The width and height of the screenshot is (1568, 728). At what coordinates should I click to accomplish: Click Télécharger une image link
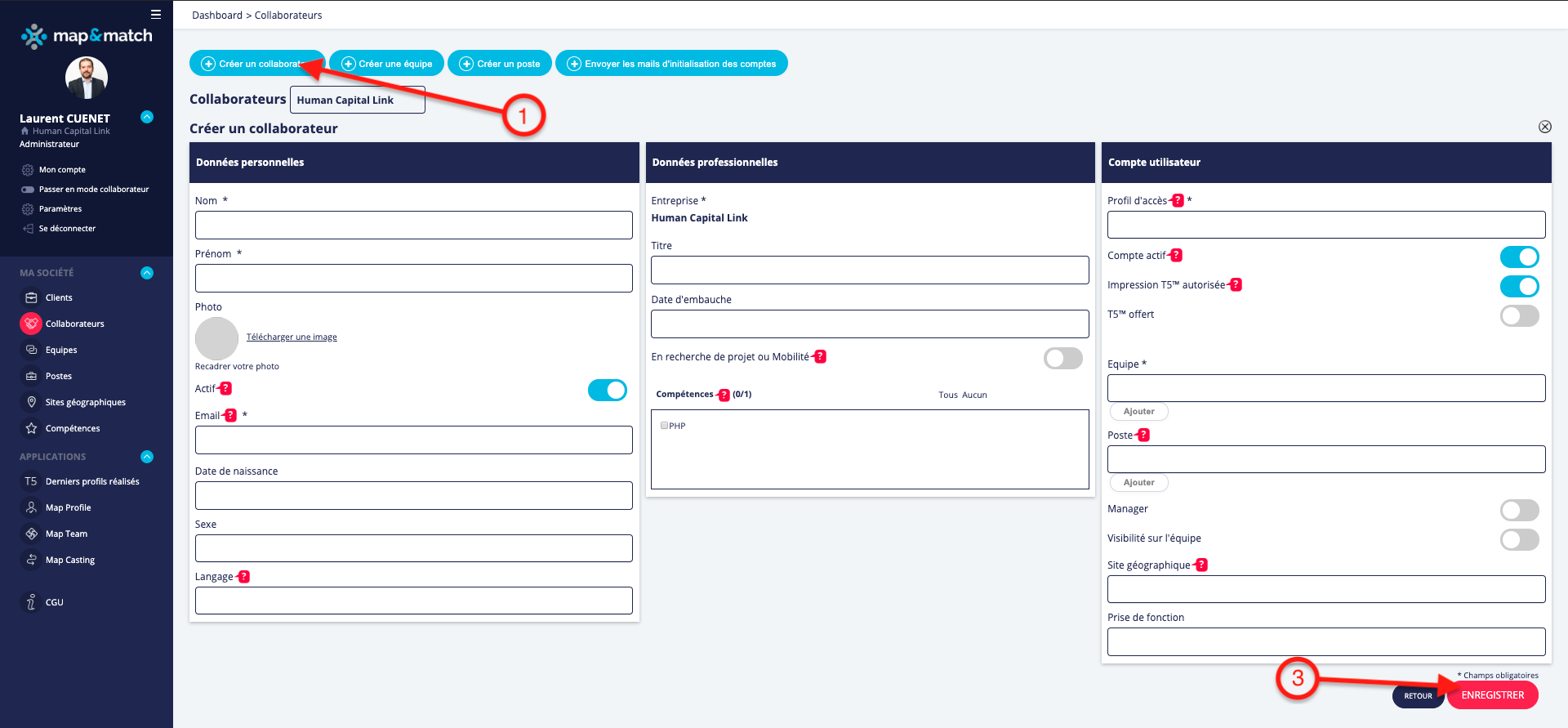(x=292, y=337)
